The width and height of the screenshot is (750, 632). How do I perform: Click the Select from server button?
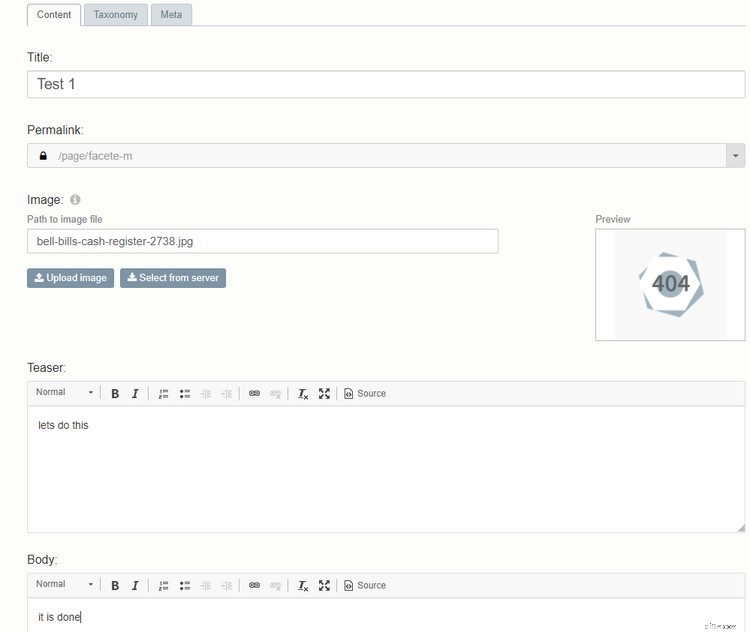pos(173,278)
